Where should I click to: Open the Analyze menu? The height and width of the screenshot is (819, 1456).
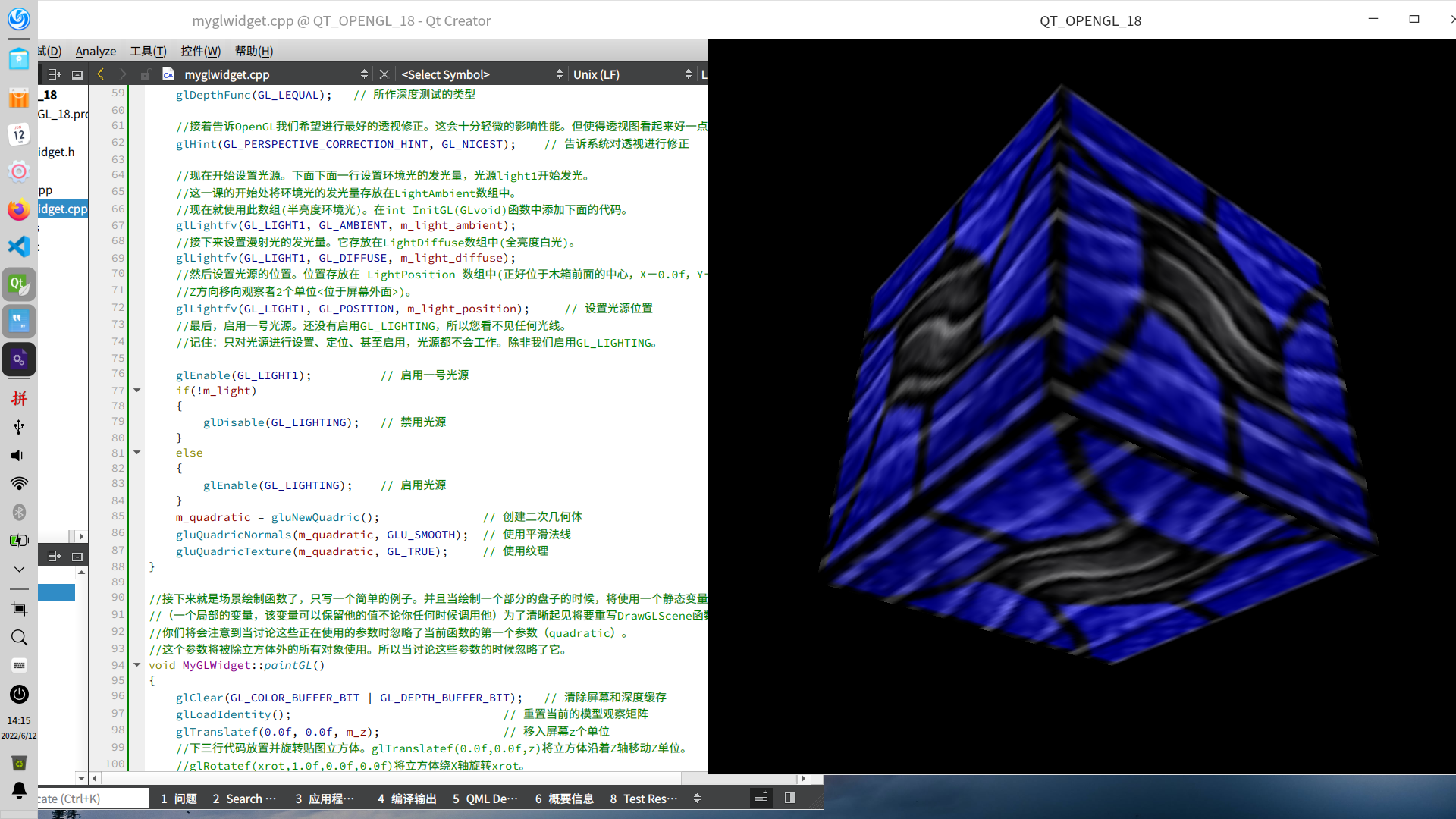96,51
